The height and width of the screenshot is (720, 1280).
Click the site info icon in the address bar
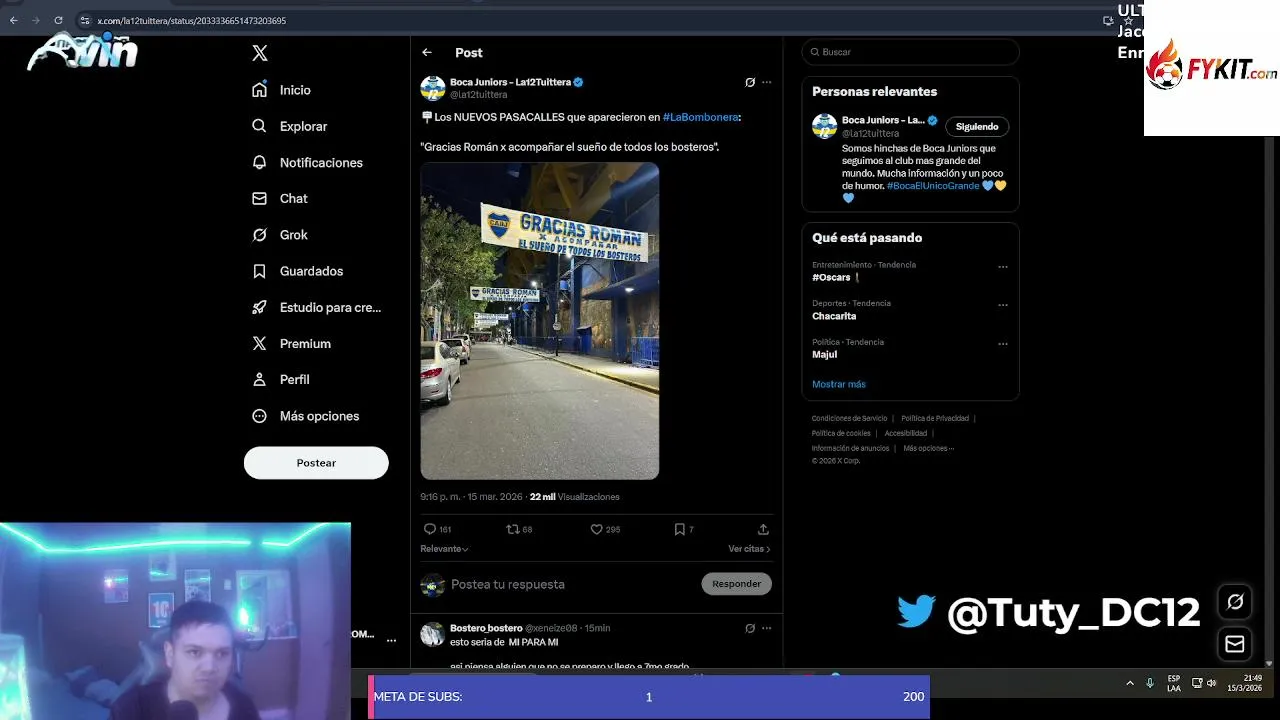coord(85,20)
